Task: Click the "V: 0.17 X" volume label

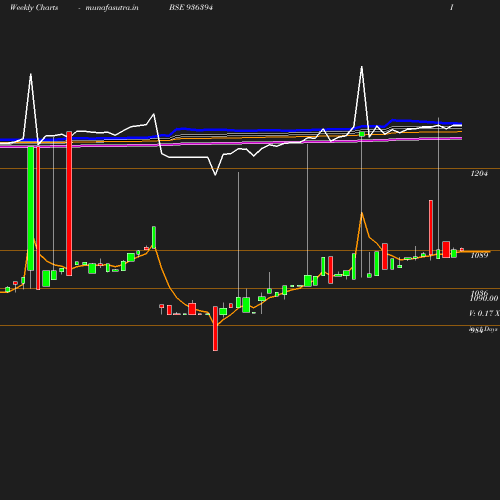Action: pyautogui.click(x=484, y=313)
